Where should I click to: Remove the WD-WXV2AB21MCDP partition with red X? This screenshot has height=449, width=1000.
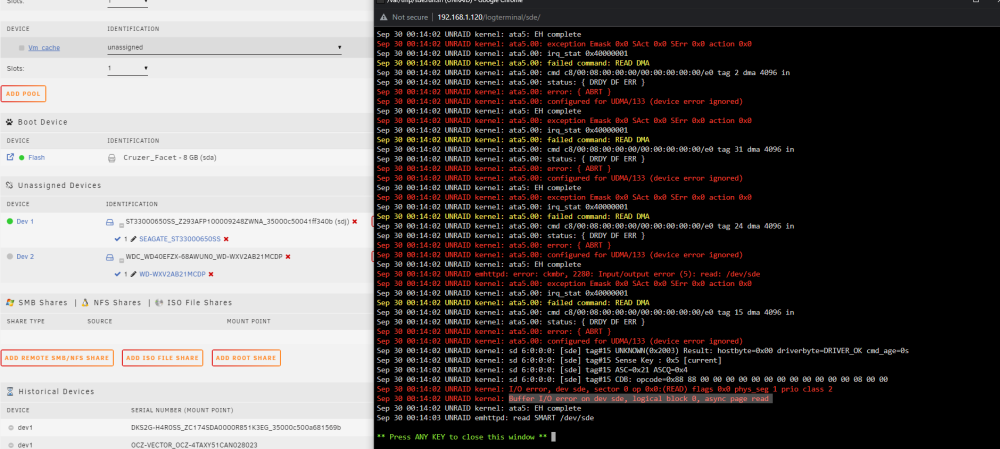(x=210, y=274)
